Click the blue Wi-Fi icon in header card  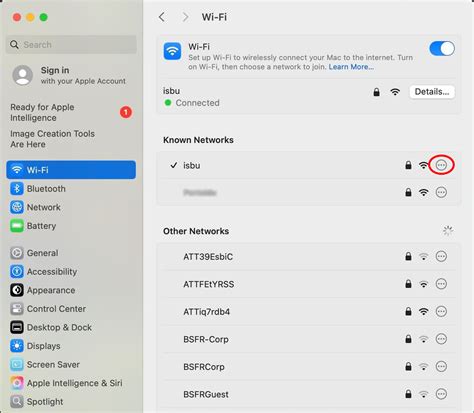[x=172, y=51]
